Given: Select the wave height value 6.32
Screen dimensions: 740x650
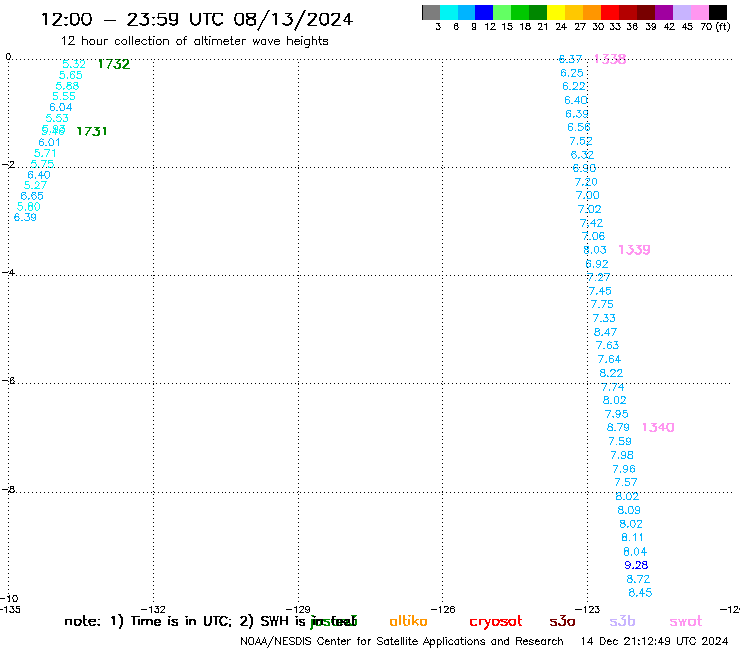Looking at the screenshot, I should tap(582, 155).
